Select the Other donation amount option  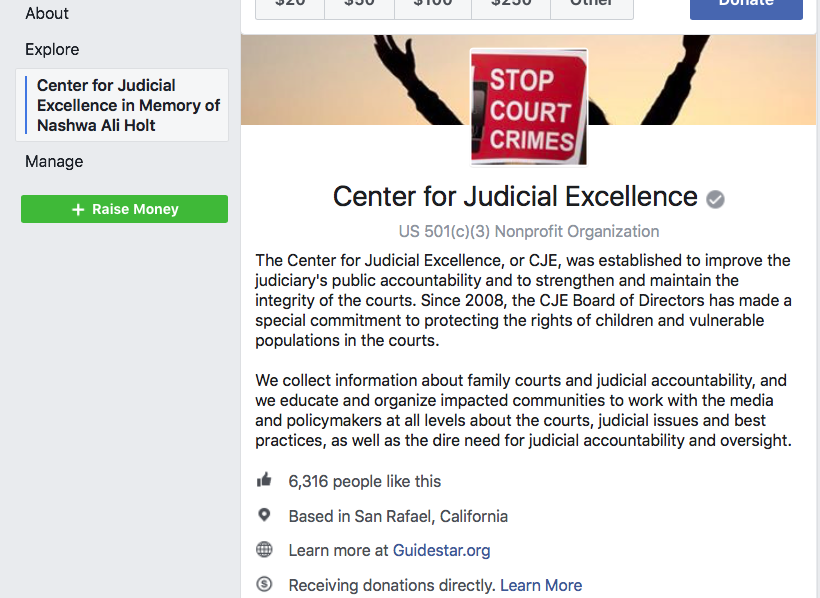591,5
